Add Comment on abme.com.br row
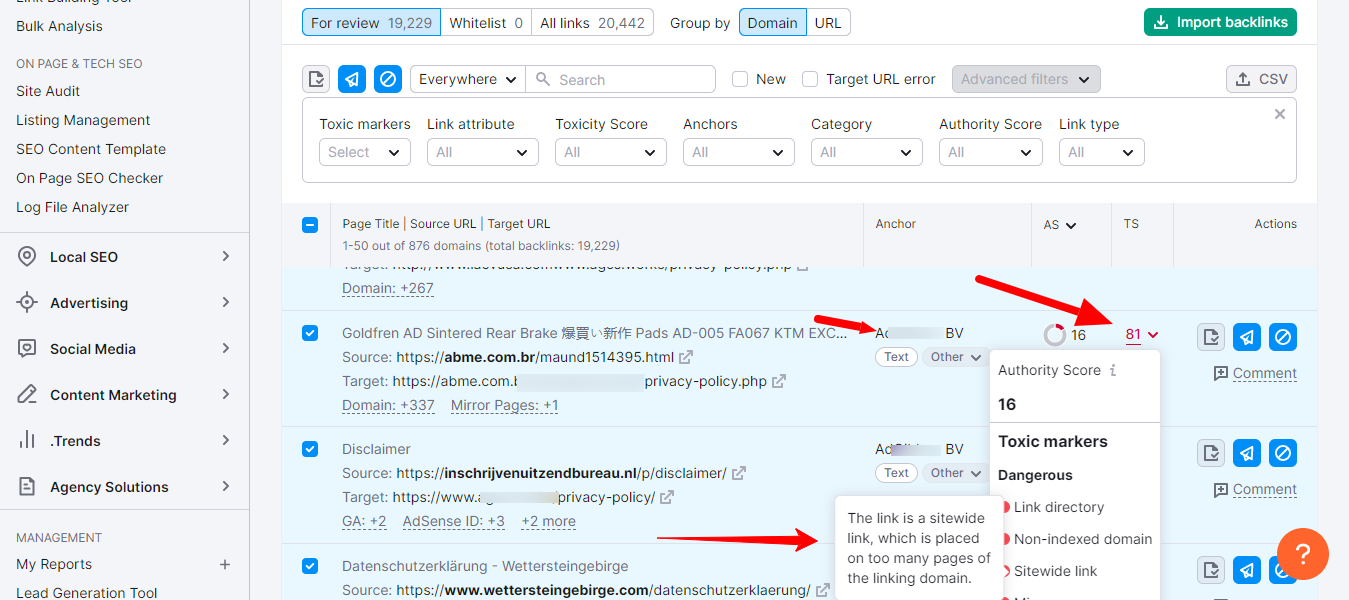Screen dimensions: 1349x600 [x=1255, y=373]
